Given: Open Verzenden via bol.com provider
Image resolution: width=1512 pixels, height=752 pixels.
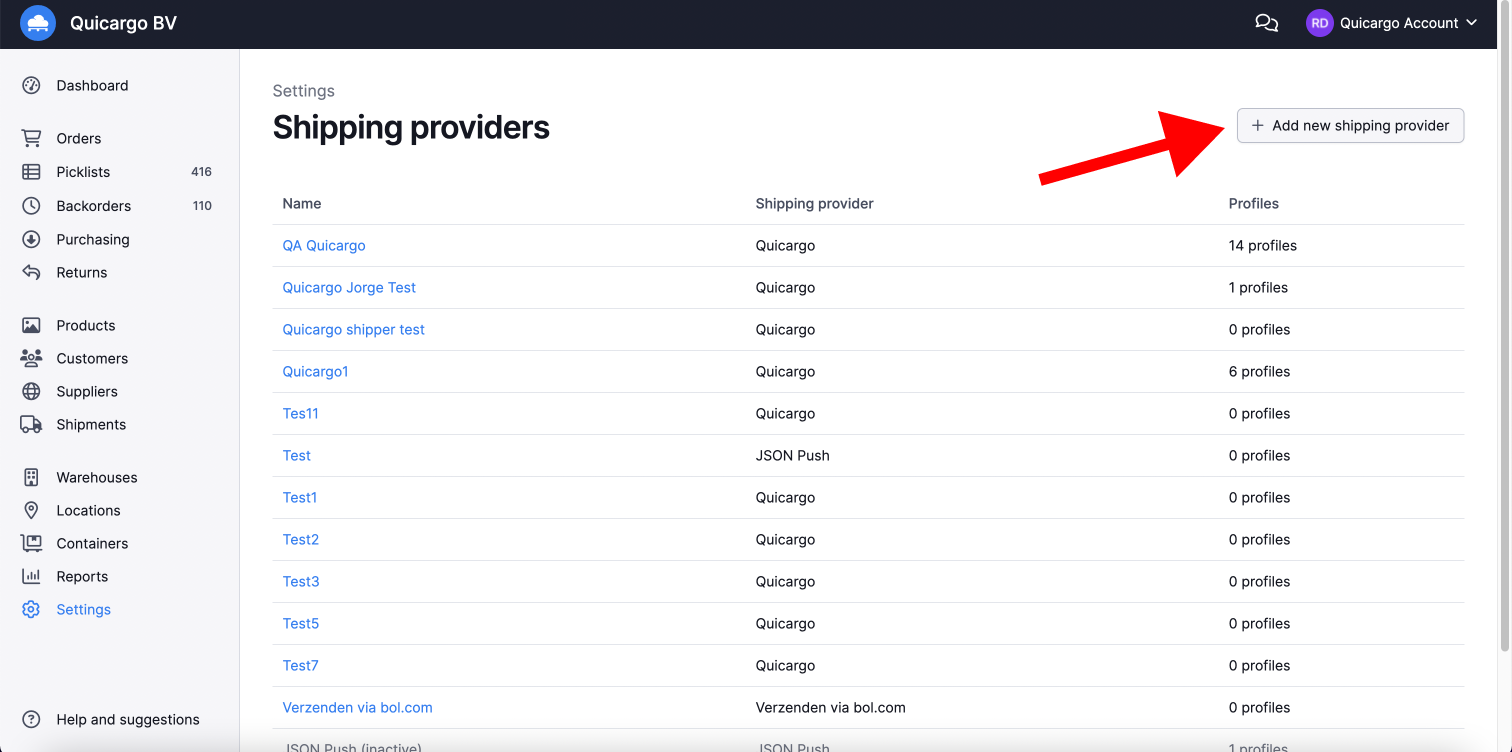Looking at the screenshot, I should pos(357,708).
